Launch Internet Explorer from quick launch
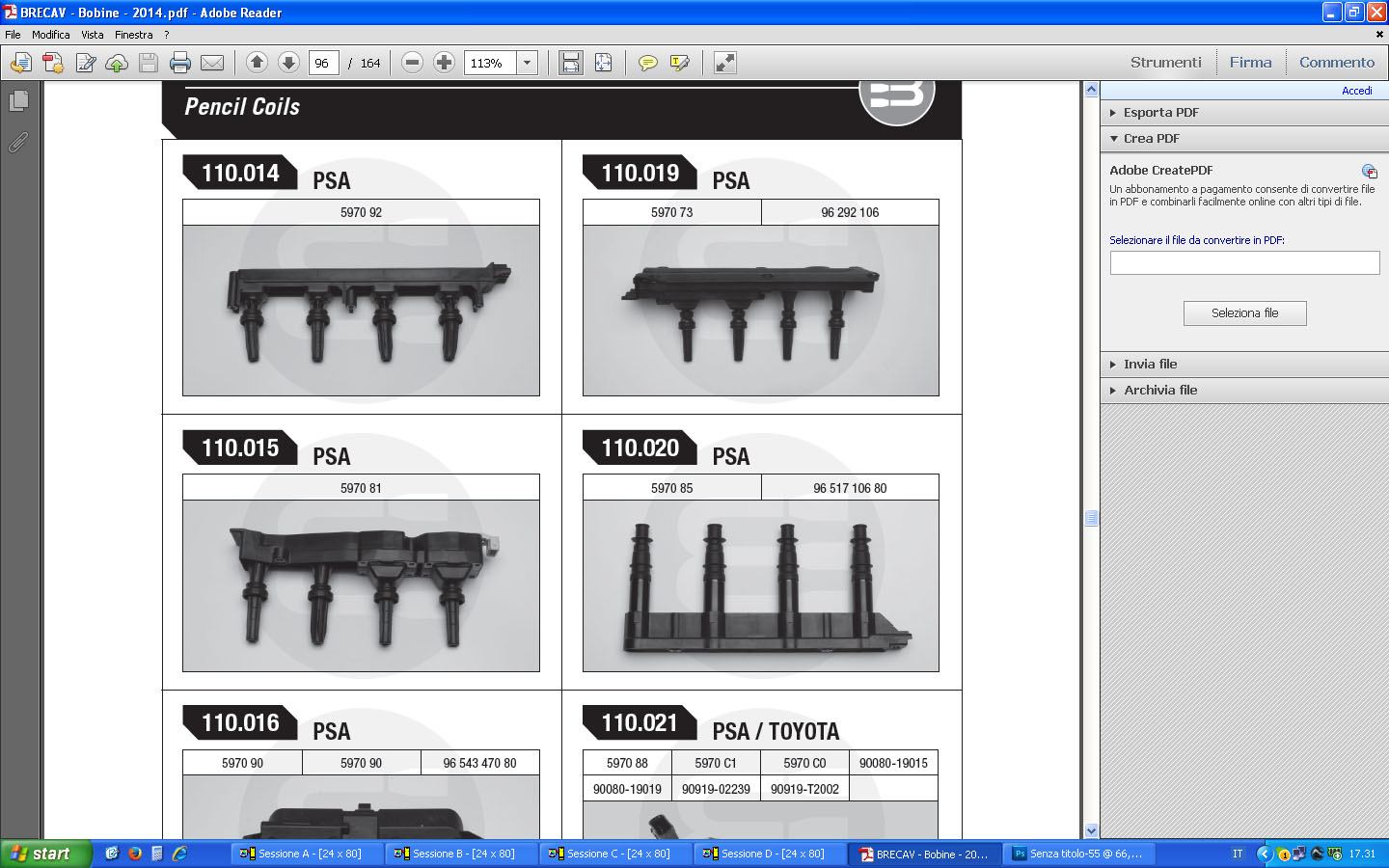This screenshot has height=868, width=1389. coord(179,854)
